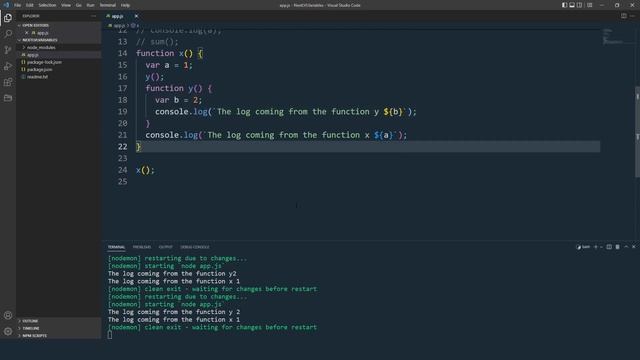Toggle primary sidebar layout icon
The width and height of the screenshot is (640, 360).
pos(564,5)
